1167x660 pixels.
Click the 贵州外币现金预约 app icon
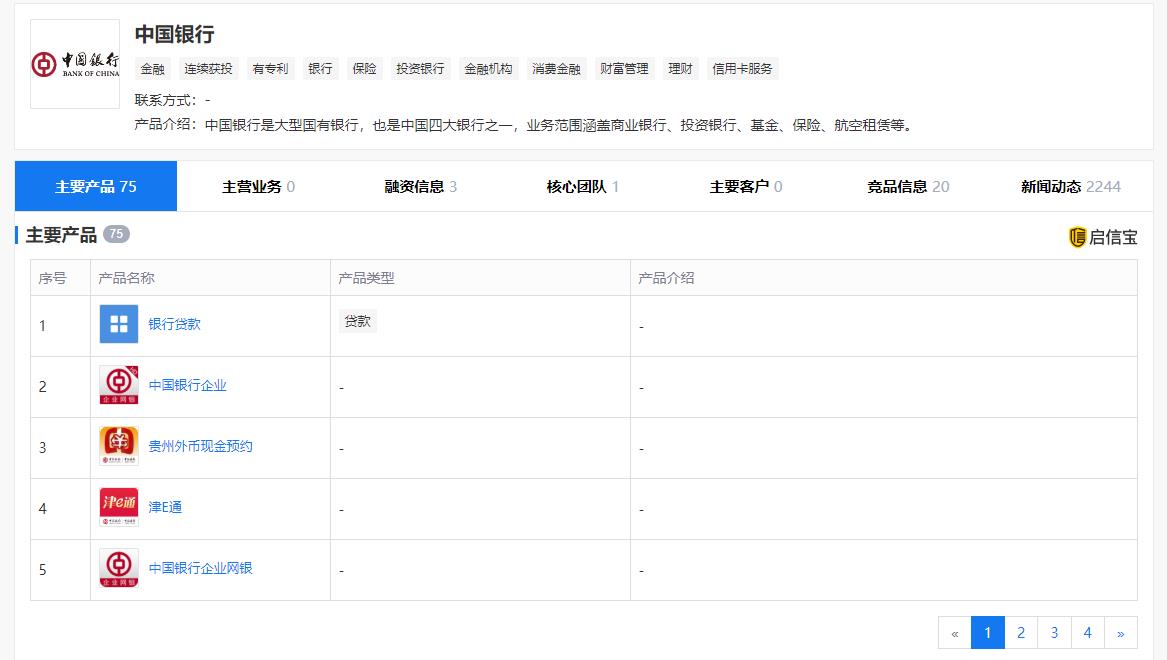[x=119, y=446]
